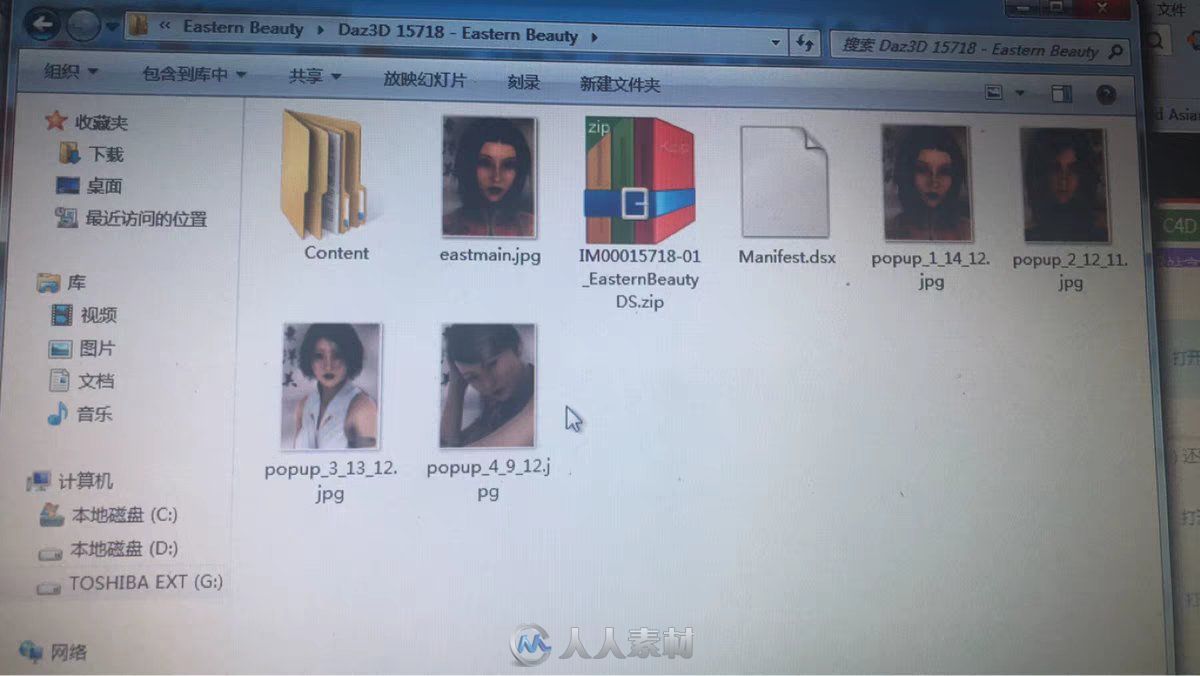Screen dimensions: 1200x676
Task: Click Daz3D 15718 - Eastern Beauty breadcrumb
Action: tap(456, 35)
